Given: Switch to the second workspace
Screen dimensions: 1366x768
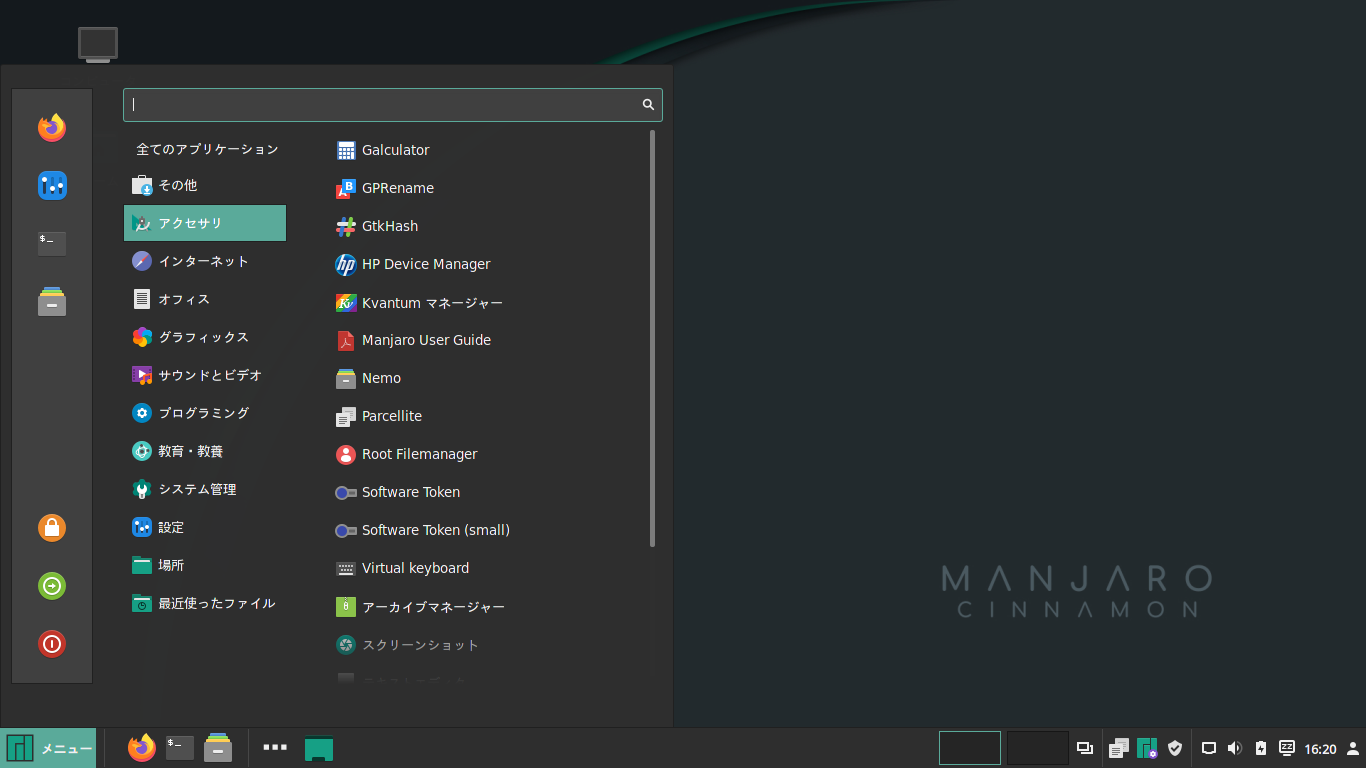Looking at the screenshot, I should pyautogui.click(x=1038, y=748).
